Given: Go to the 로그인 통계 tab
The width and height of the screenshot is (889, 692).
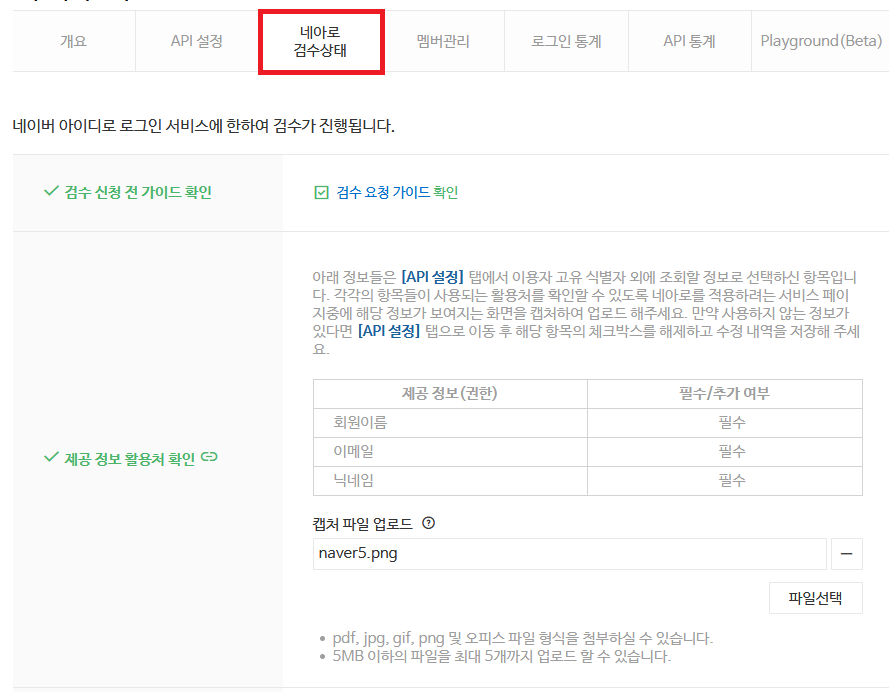Looking at the screenshot, I should tap(566, 41).
